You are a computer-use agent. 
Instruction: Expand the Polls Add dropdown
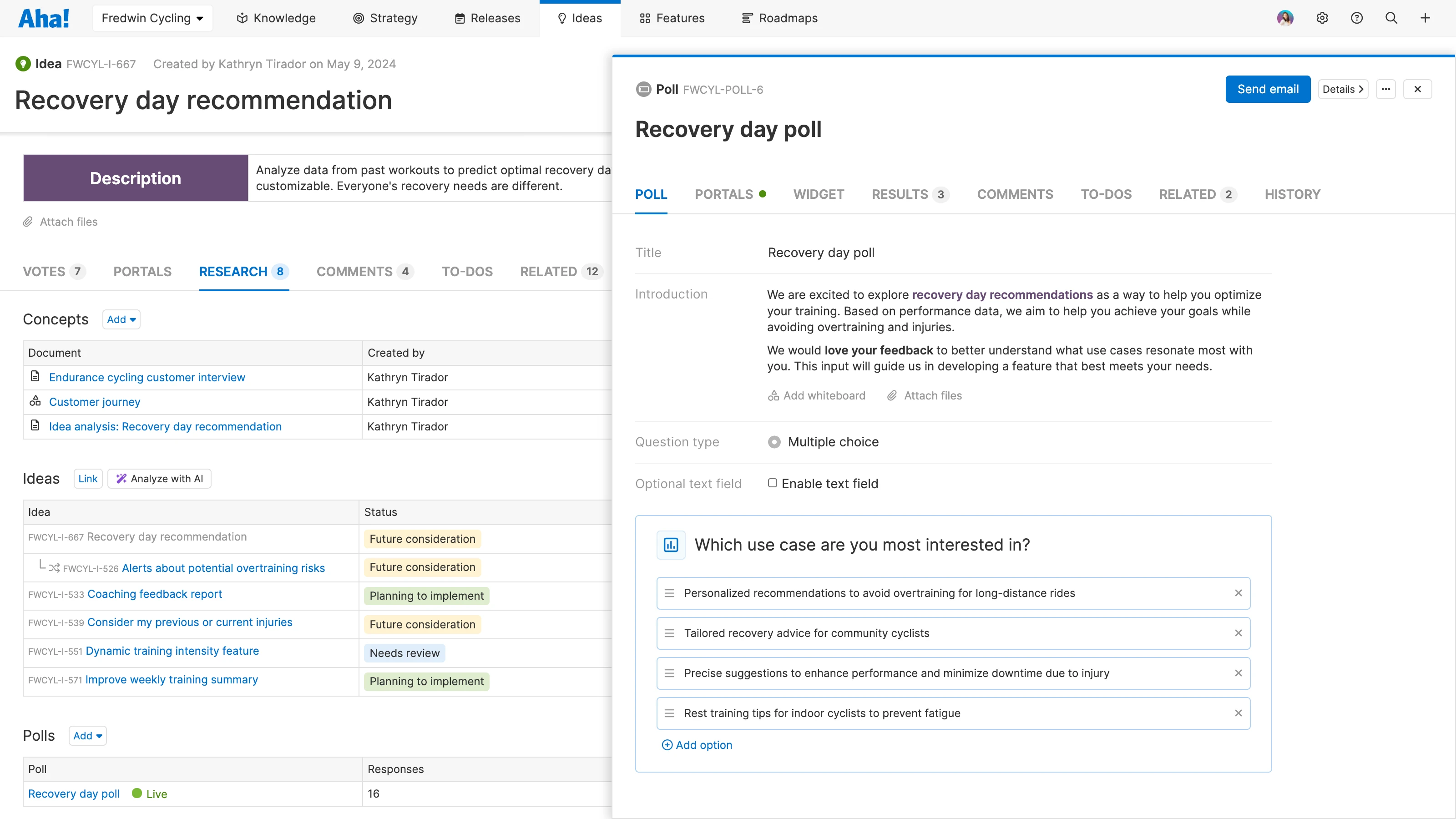click(88, 735)
